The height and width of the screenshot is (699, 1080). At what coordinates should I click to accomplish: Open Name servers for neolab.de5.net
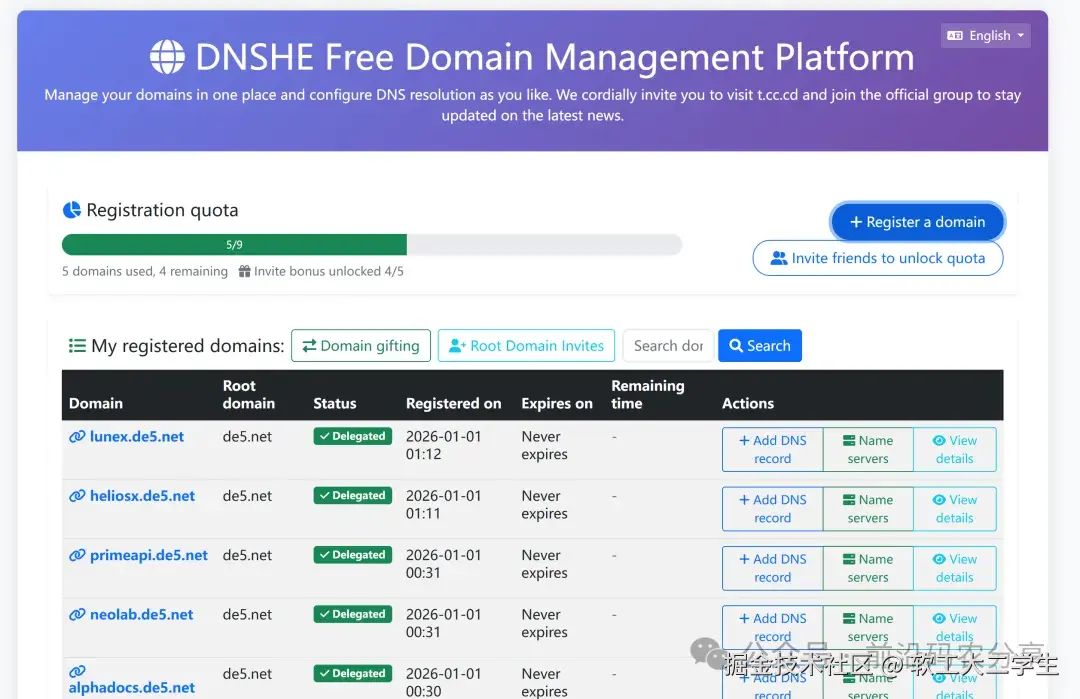pos(868,627)
